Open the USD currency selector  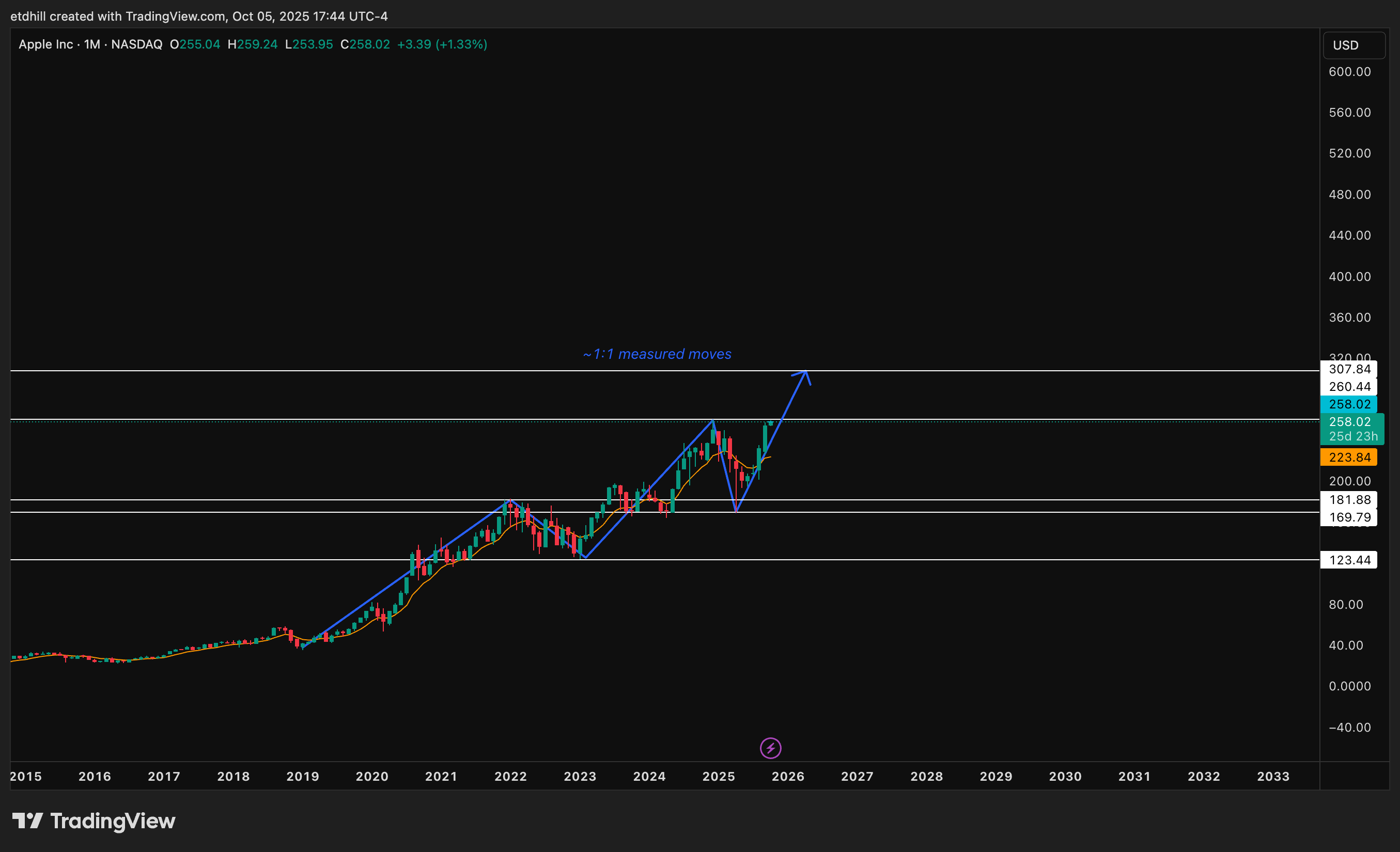click(1354, 45)
